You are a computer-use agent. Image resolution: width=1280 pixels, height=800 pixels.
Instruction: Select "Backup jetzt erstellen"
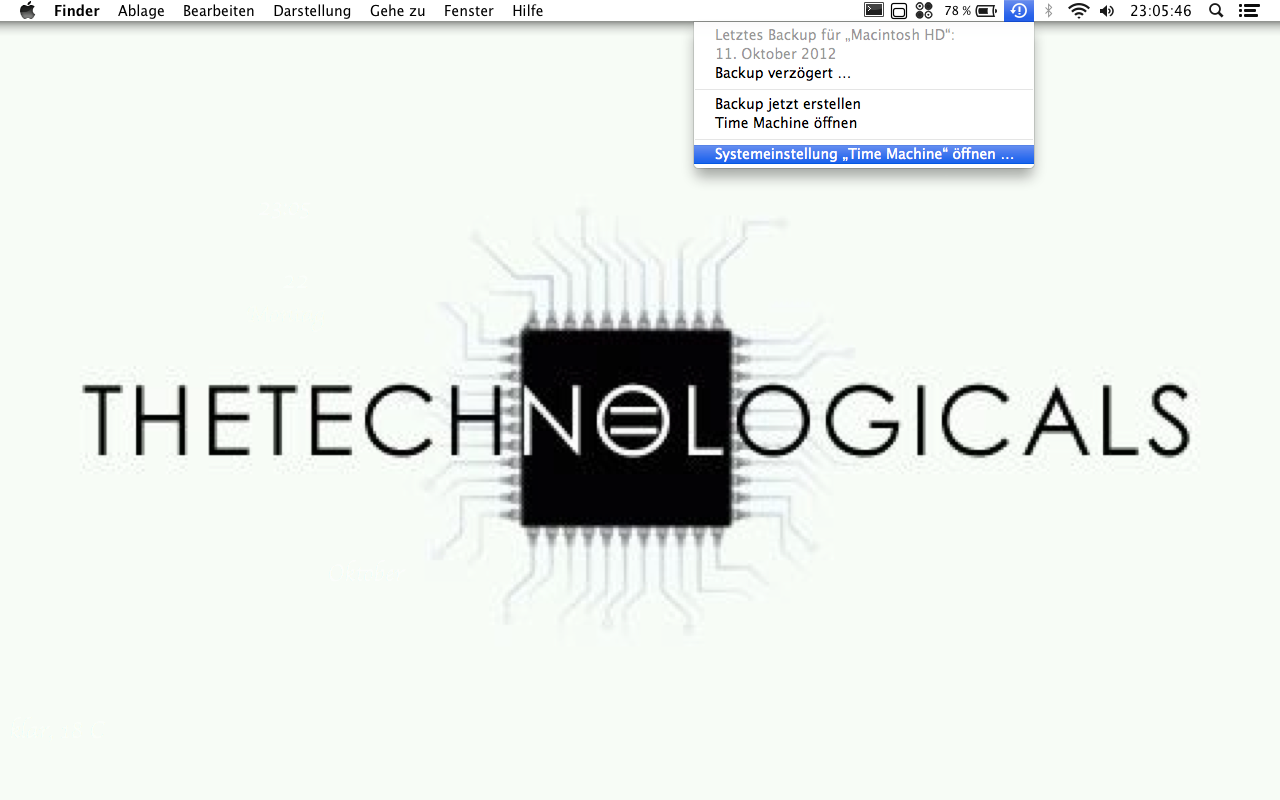point(787,104)
